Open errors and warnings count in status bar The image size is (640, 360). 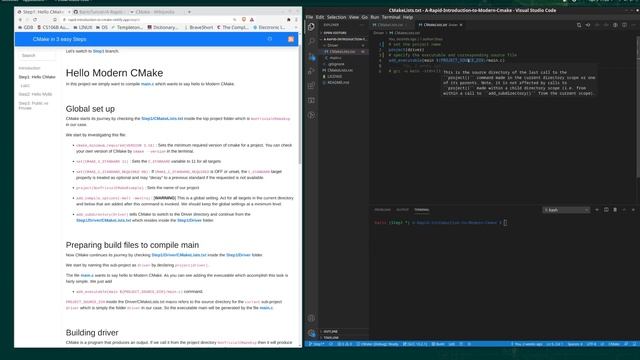[344, 344]
